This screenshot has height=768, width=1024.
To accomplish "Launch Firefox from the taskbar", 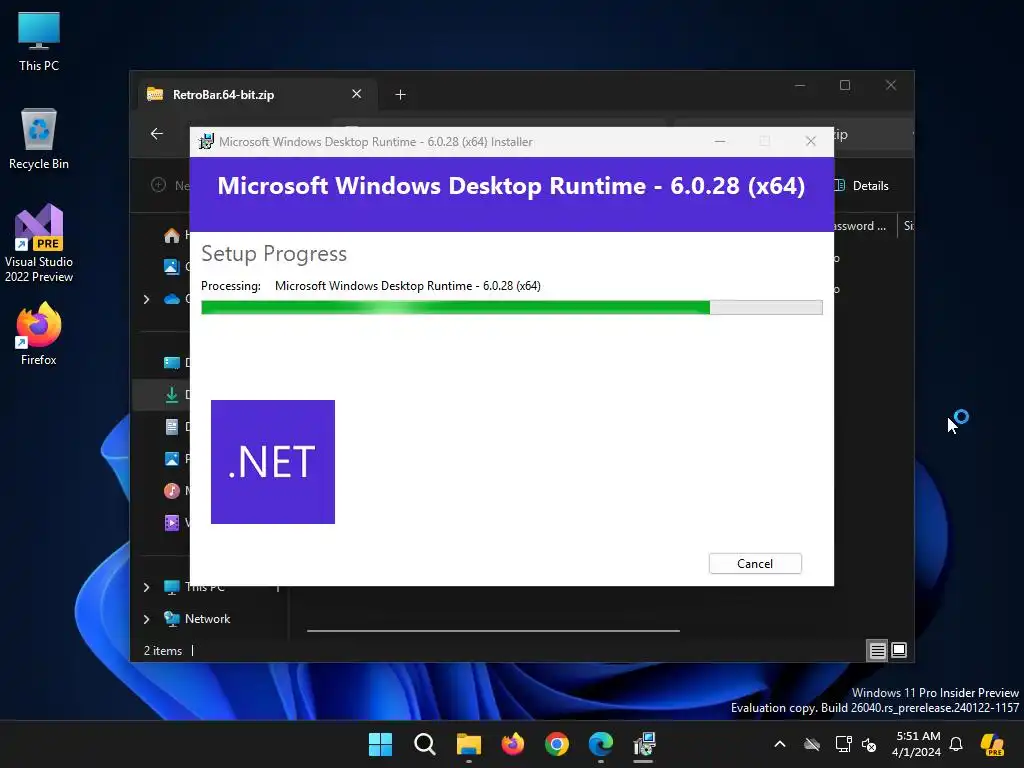I will click(x=513, y=744).
